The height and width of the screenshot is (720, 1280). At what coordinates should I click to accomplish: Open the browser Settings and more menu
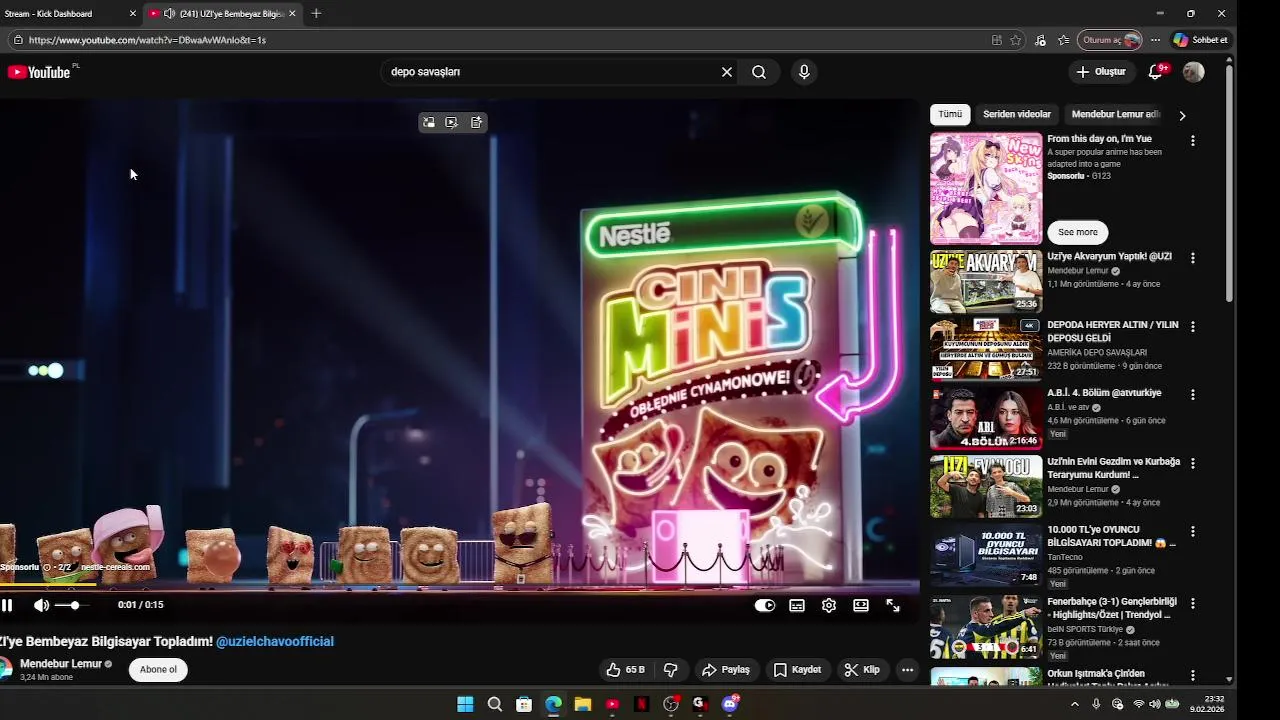tap(1155, 40)
